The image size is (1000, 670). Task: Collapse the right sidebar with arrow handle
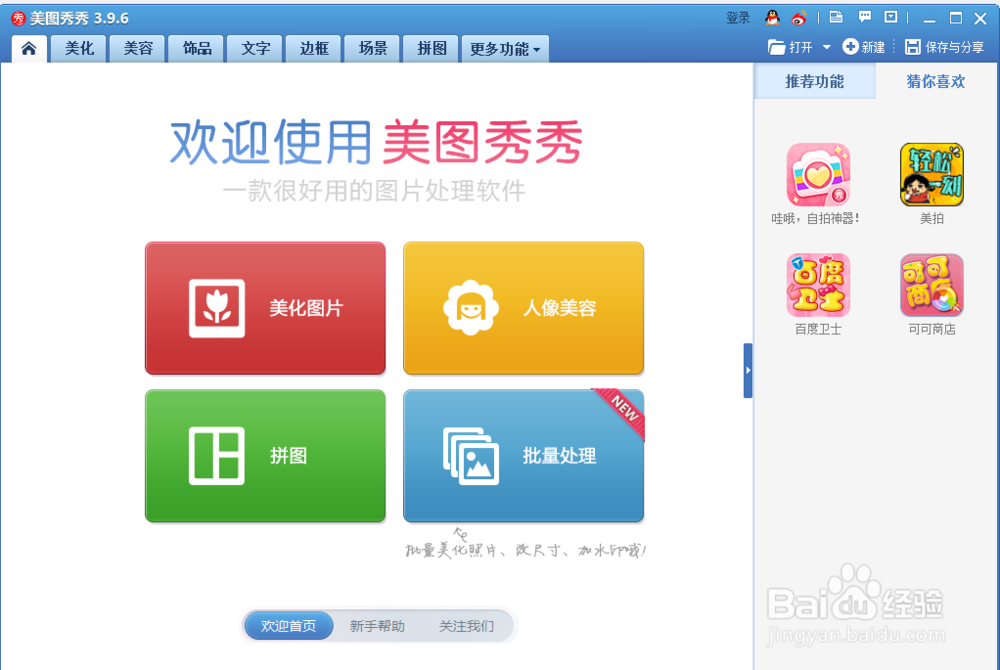(747, 370)
